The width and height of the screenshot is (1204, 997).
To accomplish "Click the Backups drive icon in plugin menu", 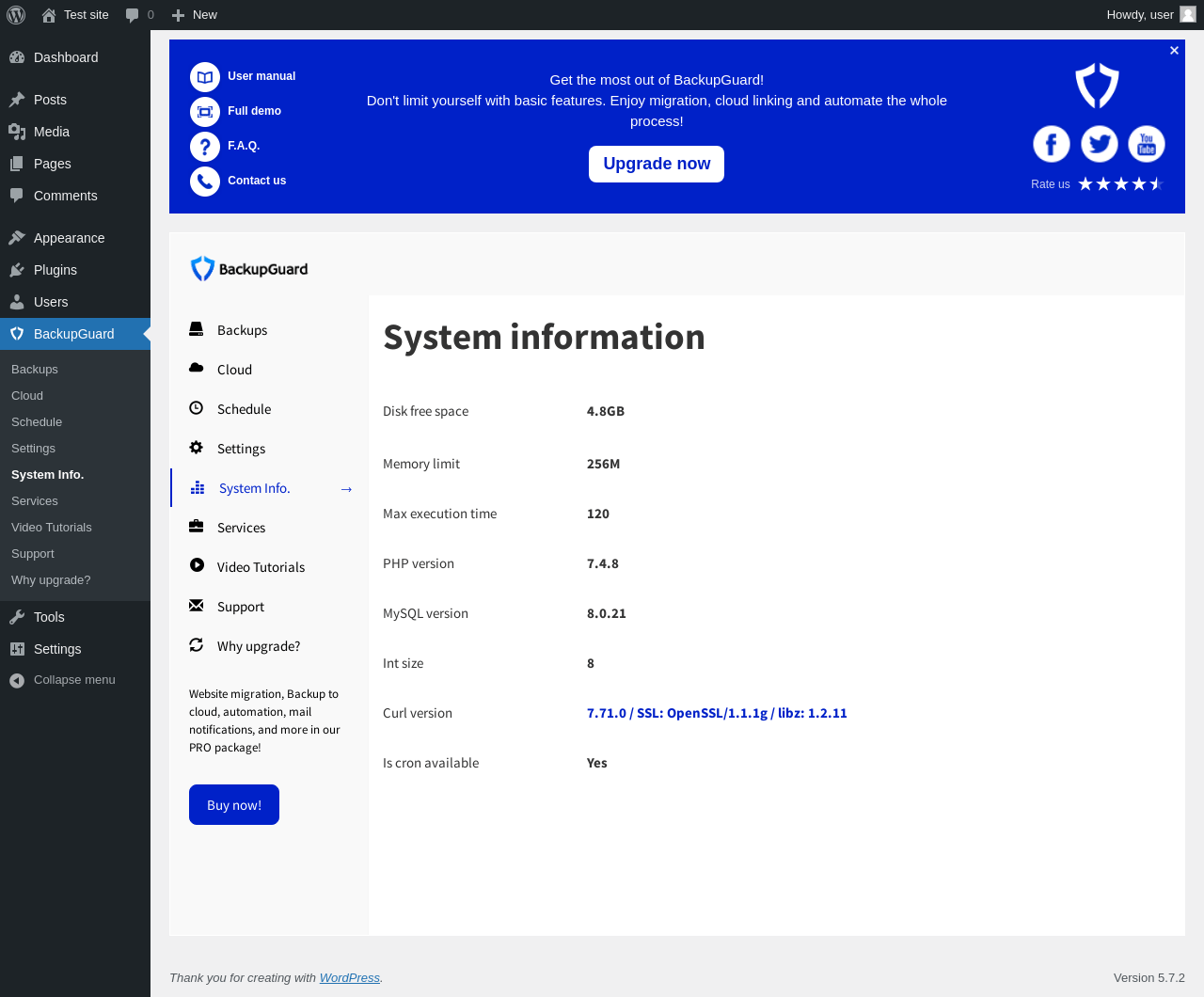I will pos(197,329).
